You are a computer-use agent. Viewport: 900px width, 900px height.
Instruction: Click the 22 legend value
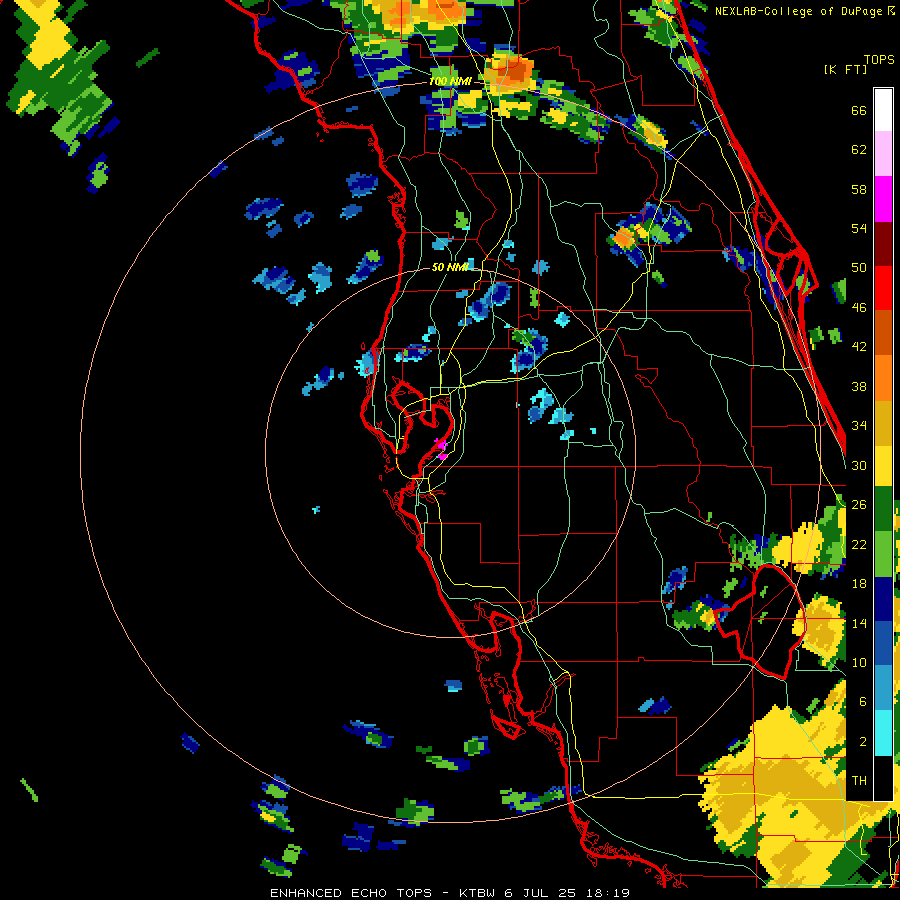click(x=859, y=544)
